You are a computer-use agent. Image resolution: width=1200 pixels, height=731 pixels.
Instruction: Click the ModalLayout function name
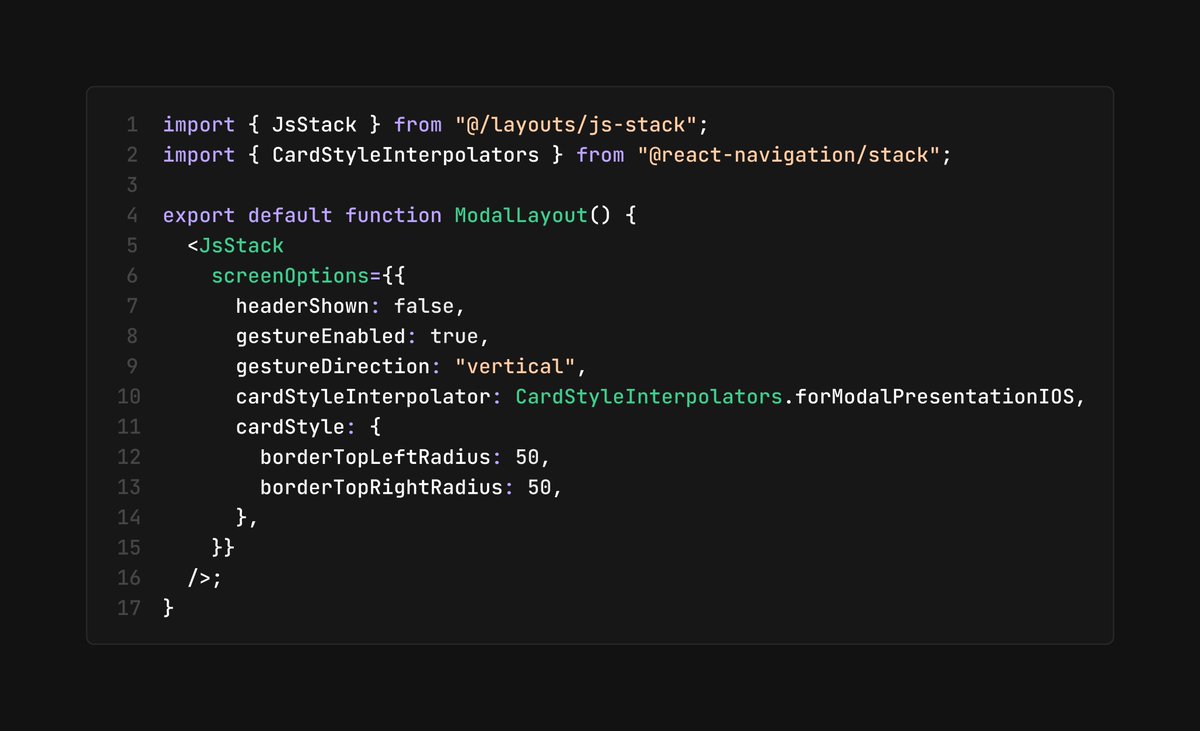pos(520,215)
